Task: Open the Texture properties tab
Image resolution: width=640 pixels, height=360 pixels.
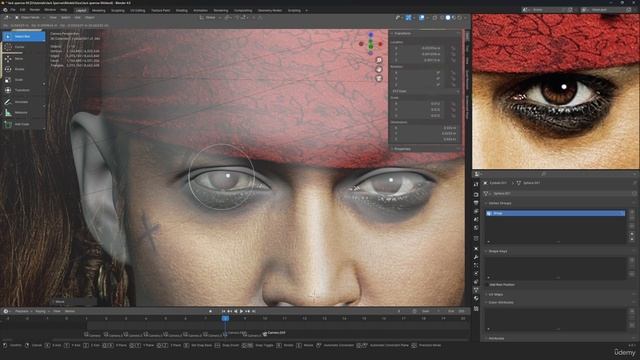Action: pos(476,309)
